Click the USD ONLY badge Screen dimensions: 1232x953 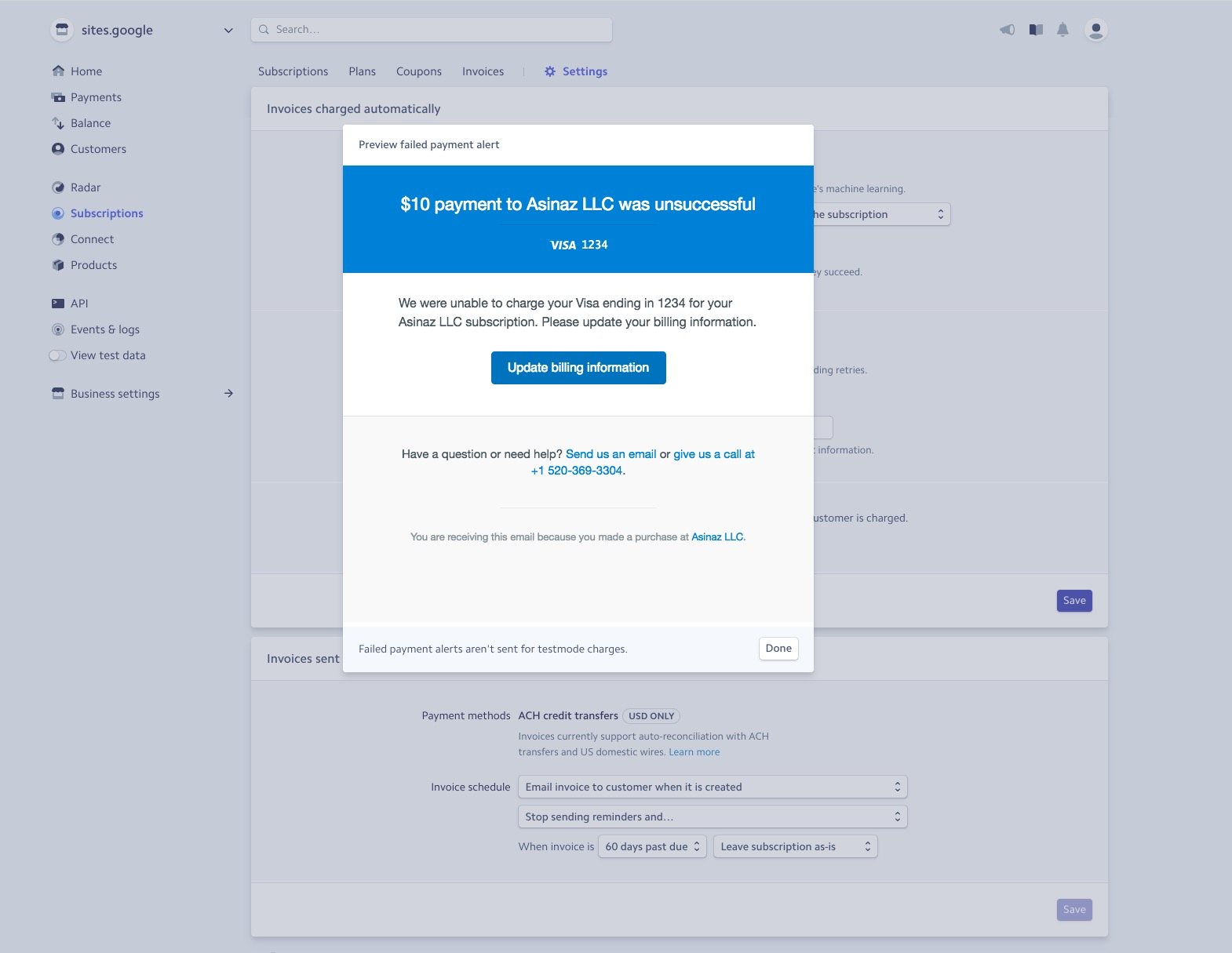[651, 716]
